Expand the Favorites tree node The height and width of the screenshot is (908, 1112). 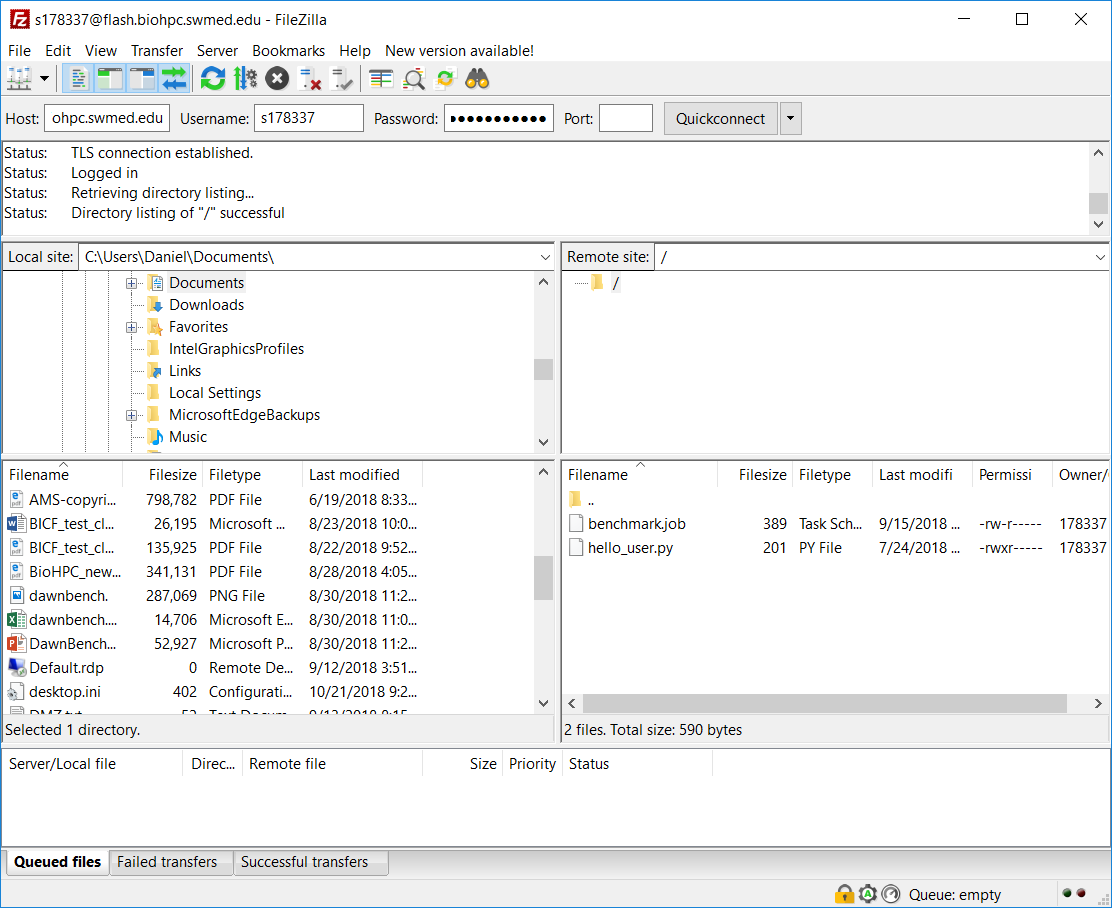pos(131,327)
